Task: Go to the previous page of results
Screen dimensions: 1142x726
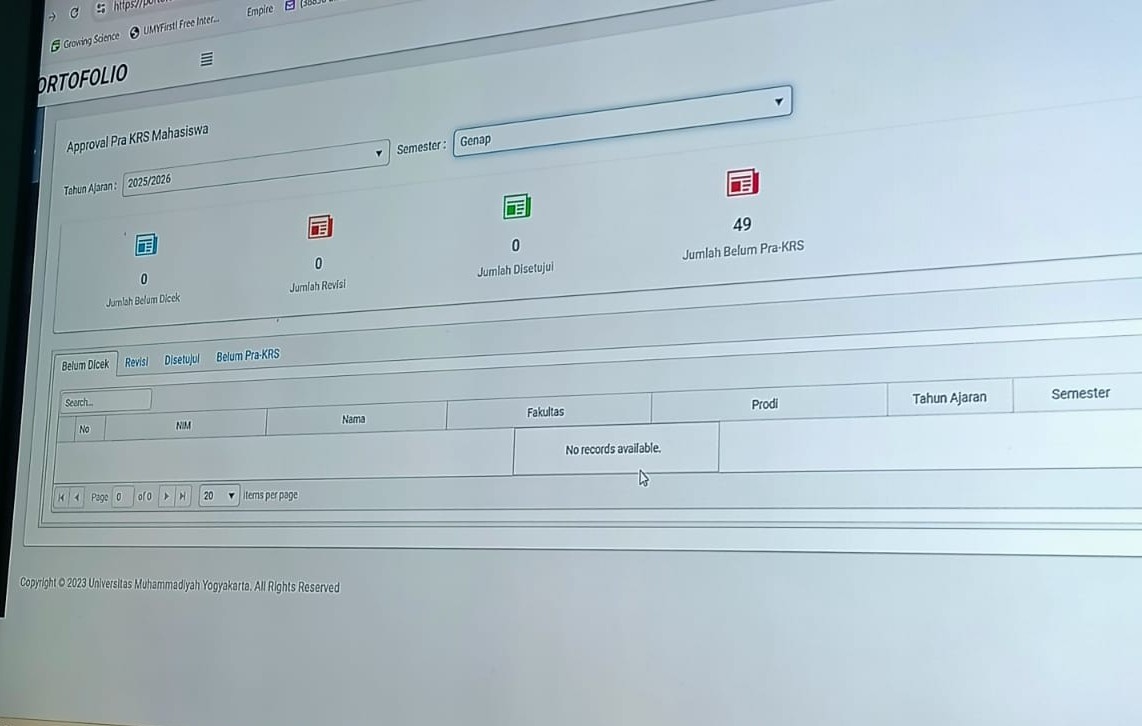Action: 77,497
